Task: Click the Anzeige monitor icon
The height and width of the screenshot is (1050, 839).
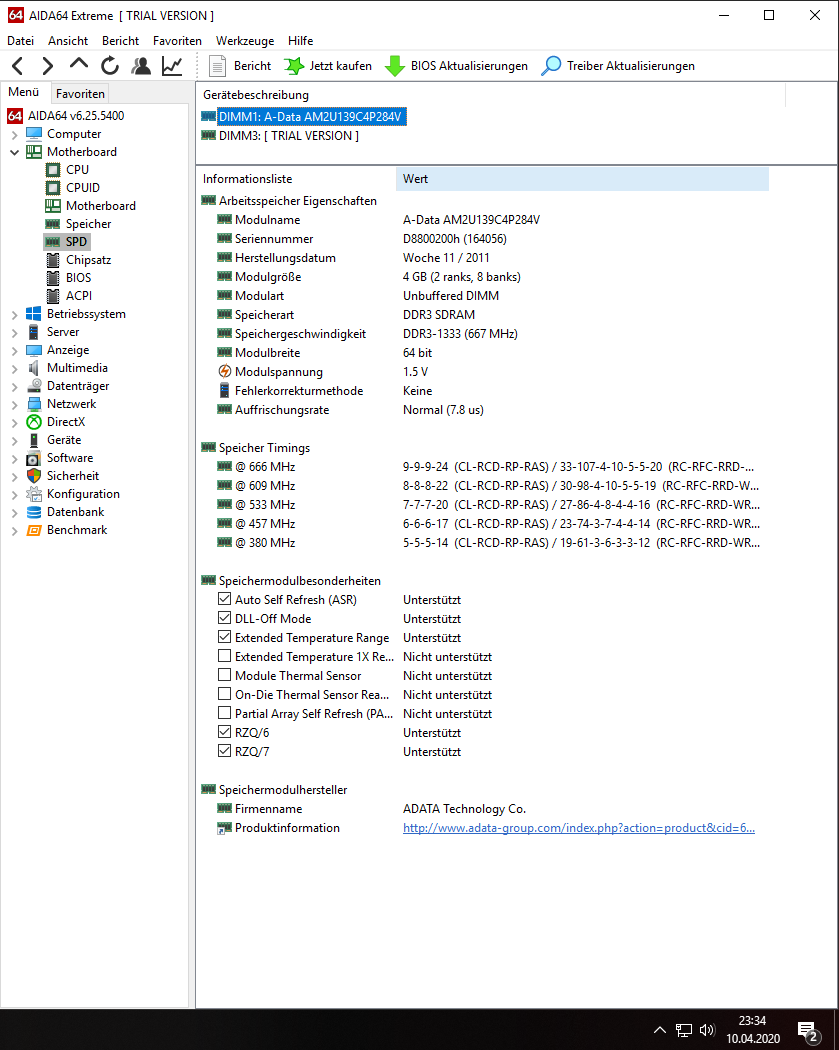Action: (33, 350)
